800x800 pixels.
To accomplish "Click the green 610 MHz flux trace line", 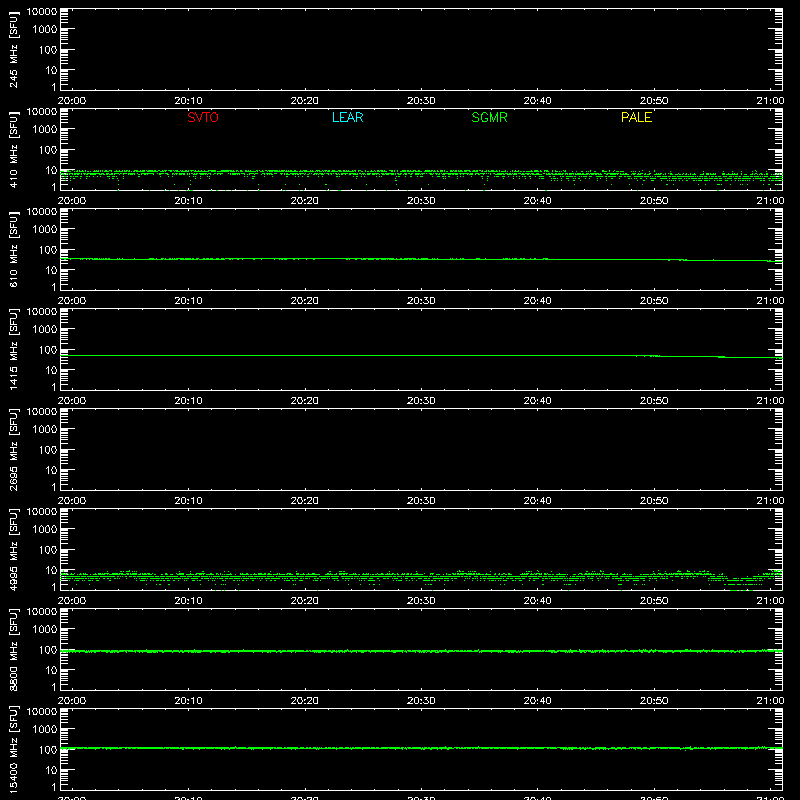I will pos(421,259).
